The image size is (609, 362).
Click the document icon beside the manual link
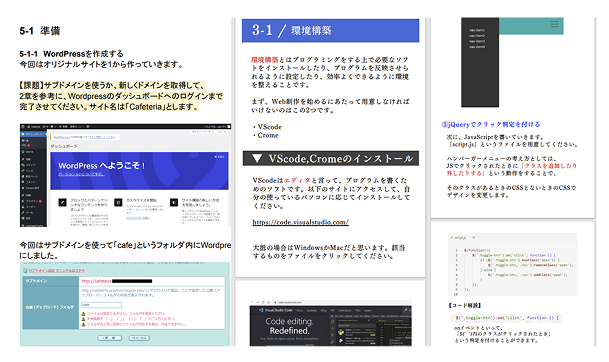tap(25, 271)
